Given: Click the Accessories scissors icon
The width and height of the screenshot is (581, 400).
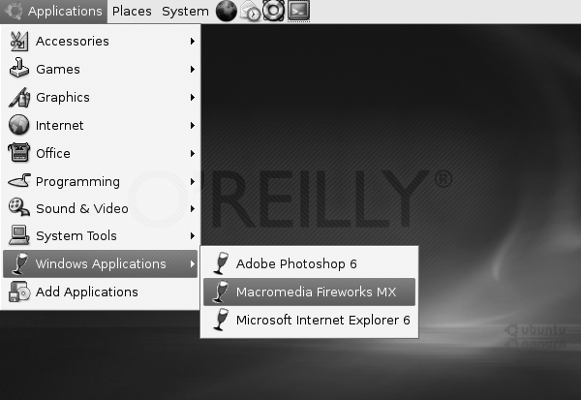Looking at the screenshot, I should point(19,41).
